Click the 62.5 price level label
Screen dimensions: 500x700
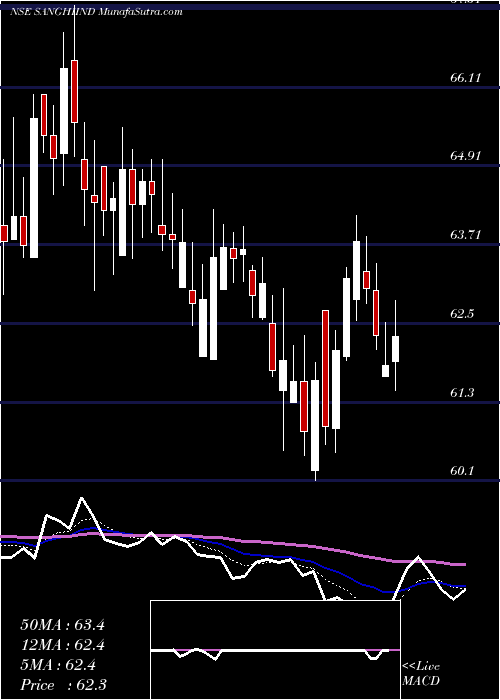click(462, 313)
